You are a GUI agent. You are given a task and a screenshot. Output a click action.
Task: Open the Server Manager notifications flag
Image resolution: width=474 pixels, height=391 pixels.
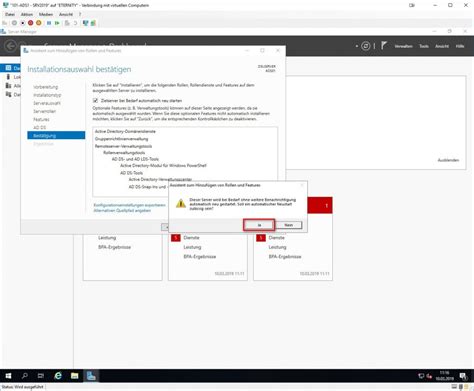pos(384,46)
